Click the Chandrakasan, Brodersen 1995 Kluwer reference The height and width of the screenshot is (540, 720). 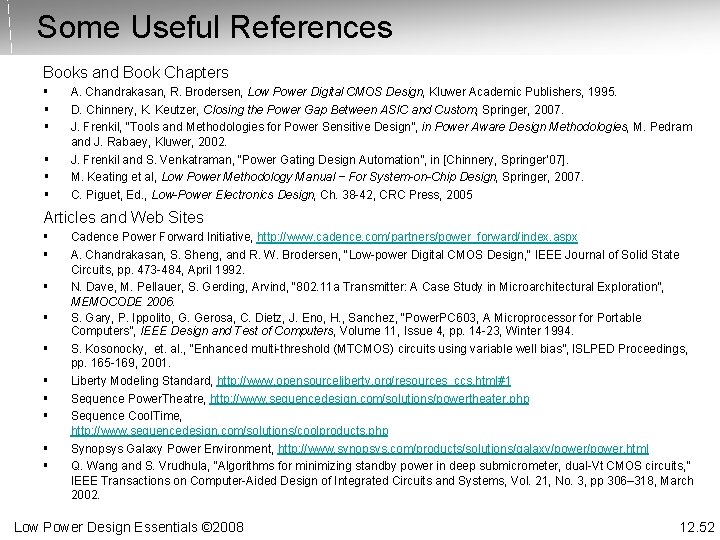[x=343, y=92]
